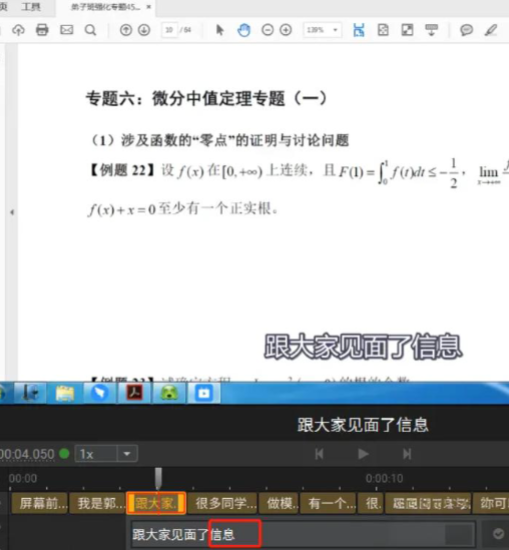Edit the caption text 跟大家见面了信息
509x550 pixels.
[303, 535]
